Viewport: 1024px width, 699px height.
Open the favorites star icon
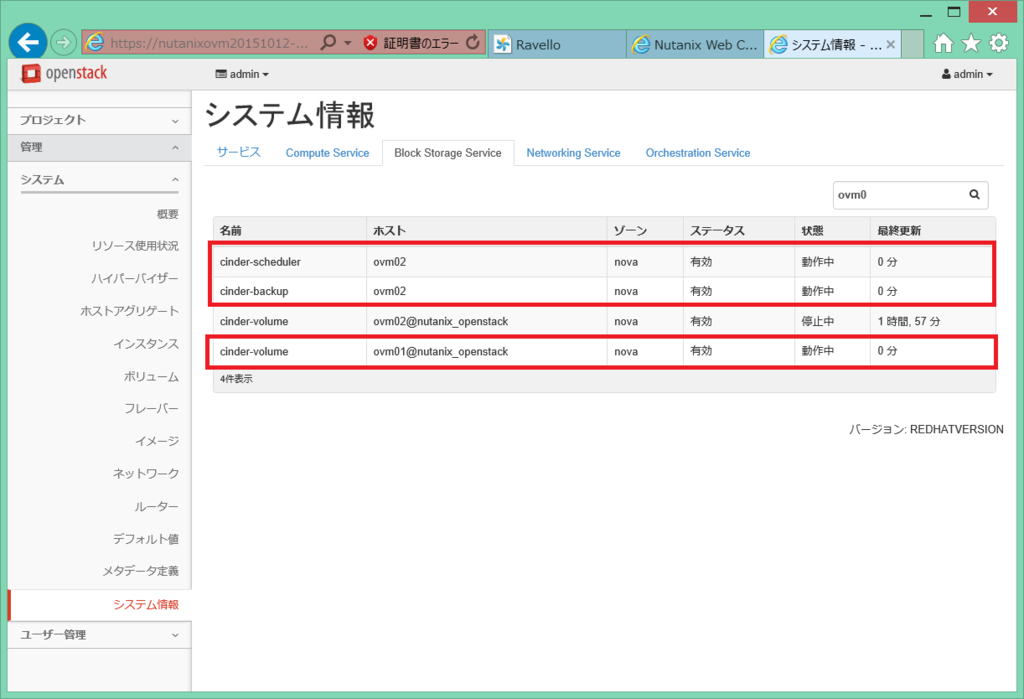[x=971, y=44]
